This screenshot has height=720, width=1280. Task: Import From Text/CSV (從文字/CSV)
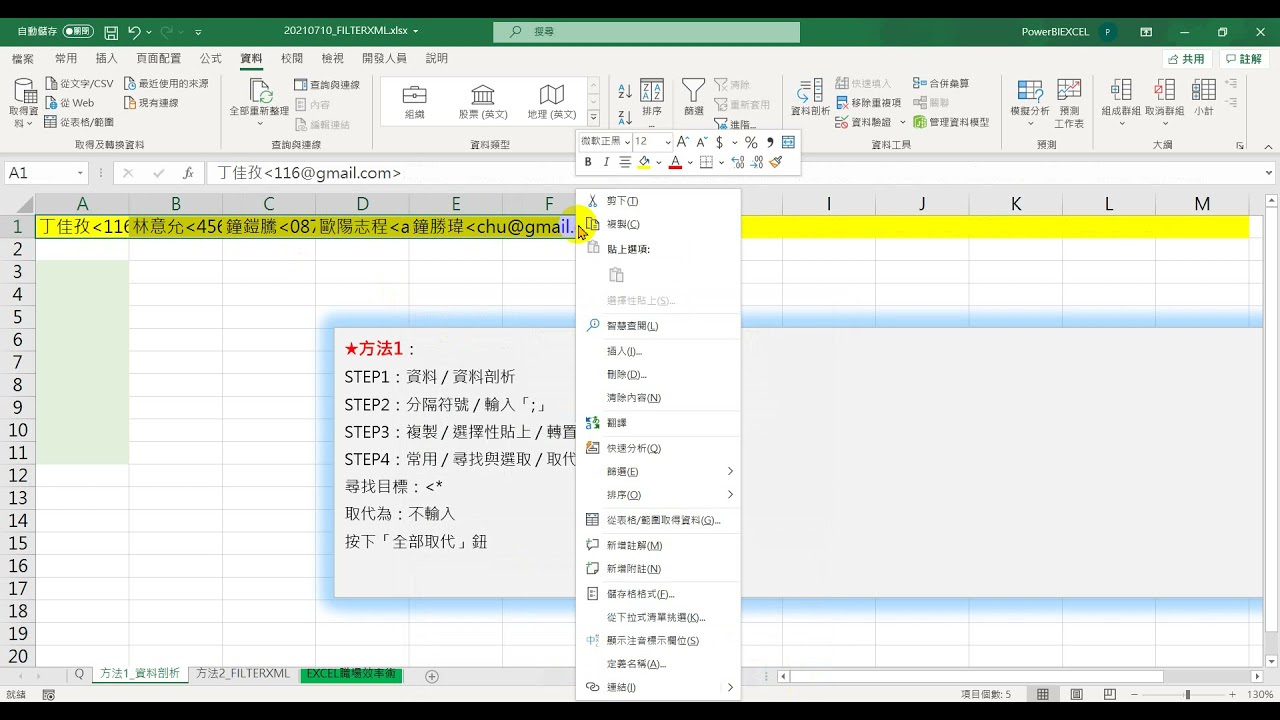[79, 84]
